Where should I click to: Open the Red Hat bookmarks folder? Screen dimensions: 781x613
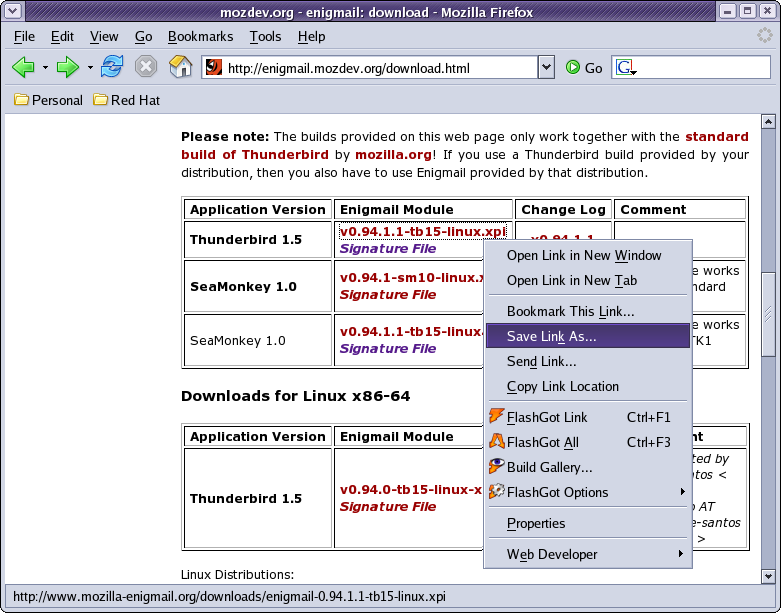point(127,100)
